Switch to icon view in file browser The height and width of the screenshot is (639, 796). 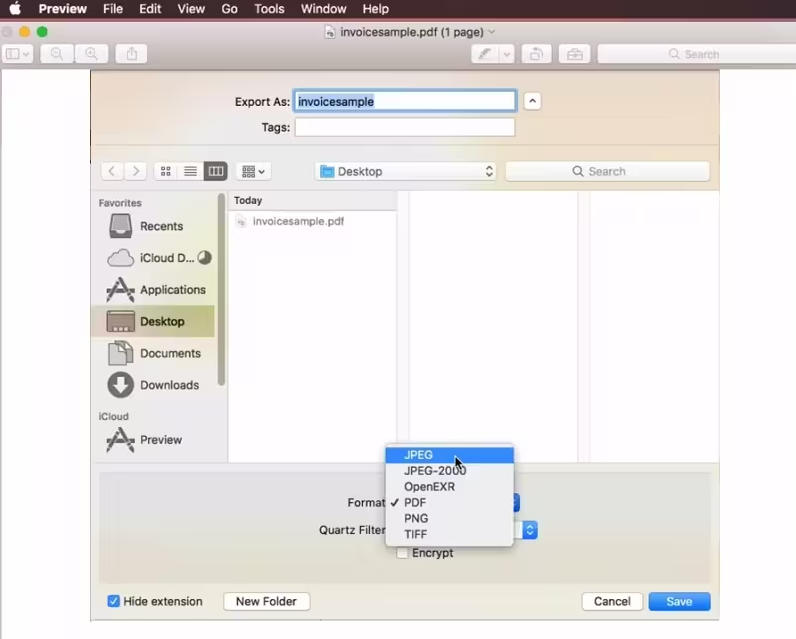tap(166, 171)
